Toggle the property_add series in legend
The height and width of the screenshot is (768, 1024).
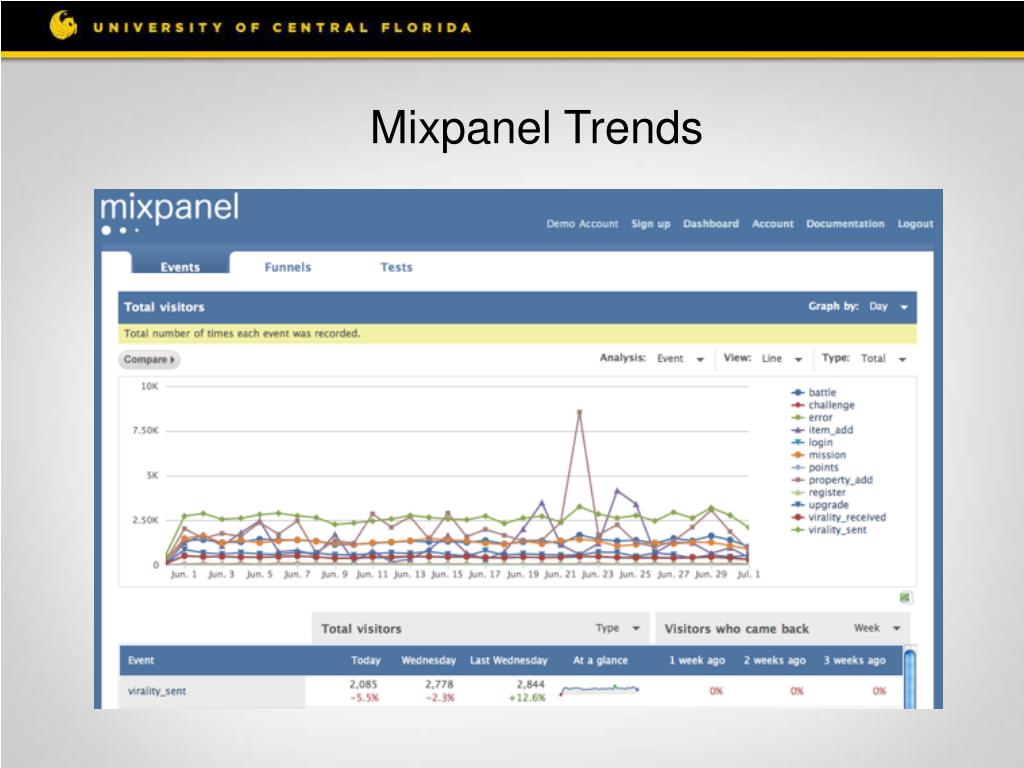click(831, 479)
